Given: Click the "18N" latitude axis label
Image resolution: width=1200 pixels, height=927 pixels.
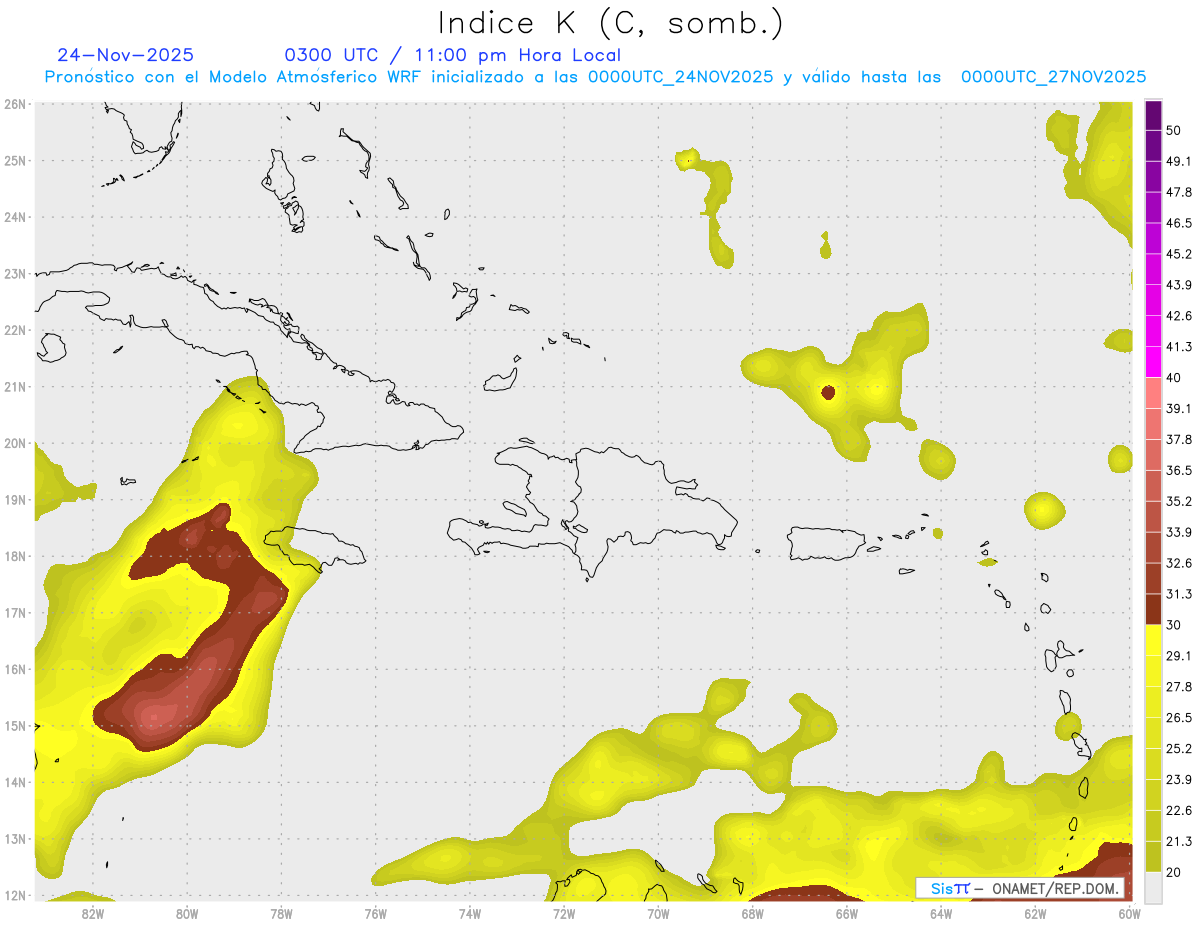Looking at the screenshot, I should (x=15, y=556).
